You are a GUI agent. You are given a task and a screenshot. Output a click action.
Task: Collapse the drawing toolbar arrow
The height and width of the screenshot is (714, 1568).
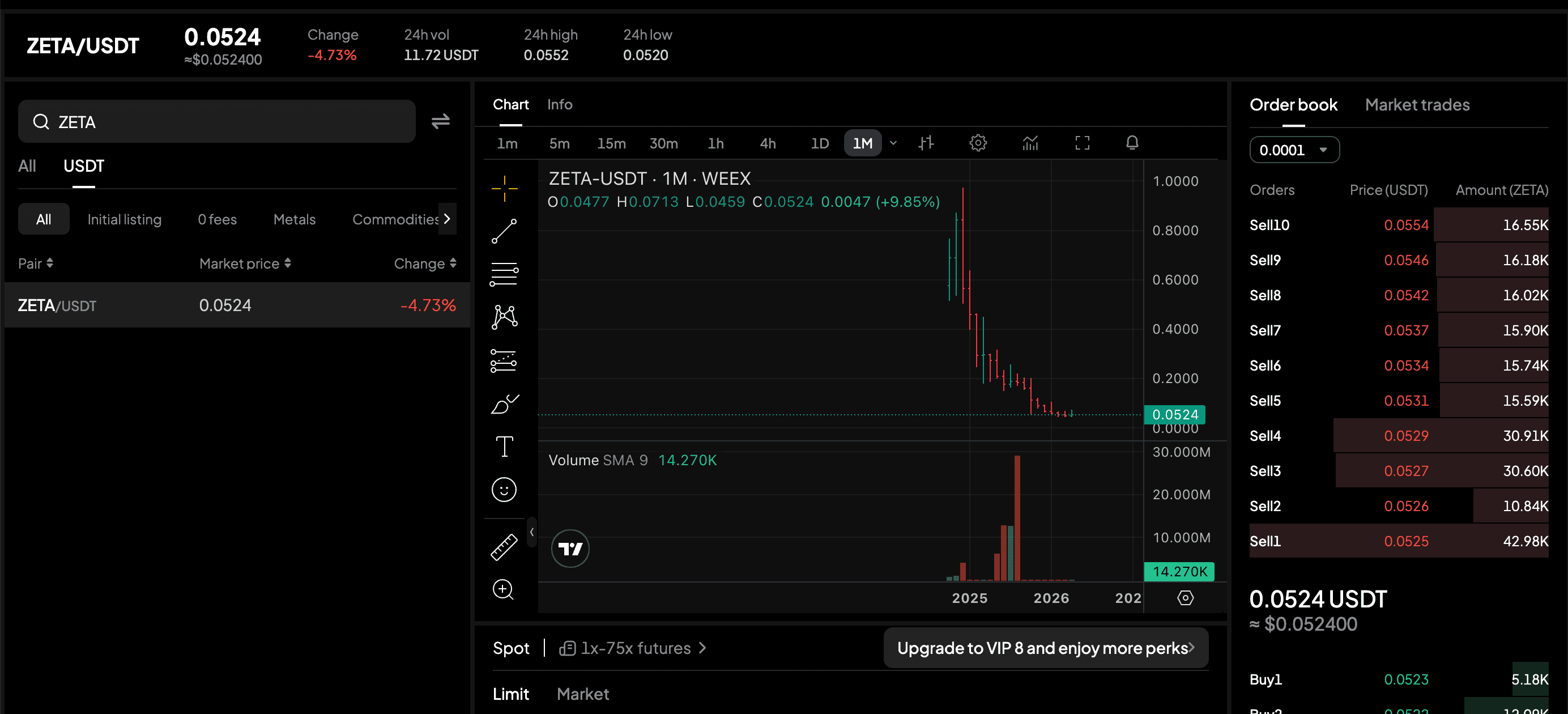[x=531, y=532]
